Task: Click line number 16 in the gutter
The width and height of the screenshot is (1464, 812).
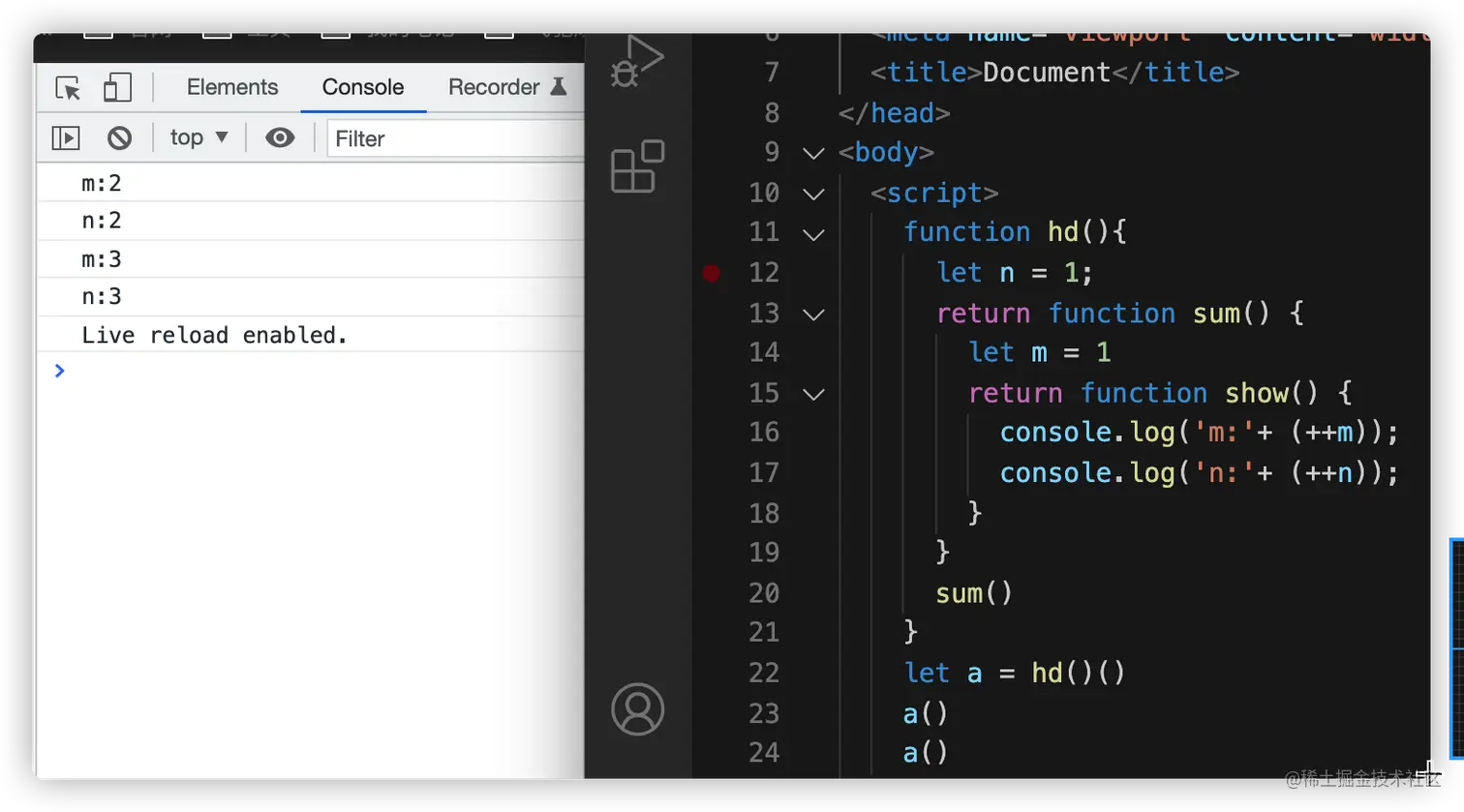Action: pyautogui.click(x=764, y=432)
